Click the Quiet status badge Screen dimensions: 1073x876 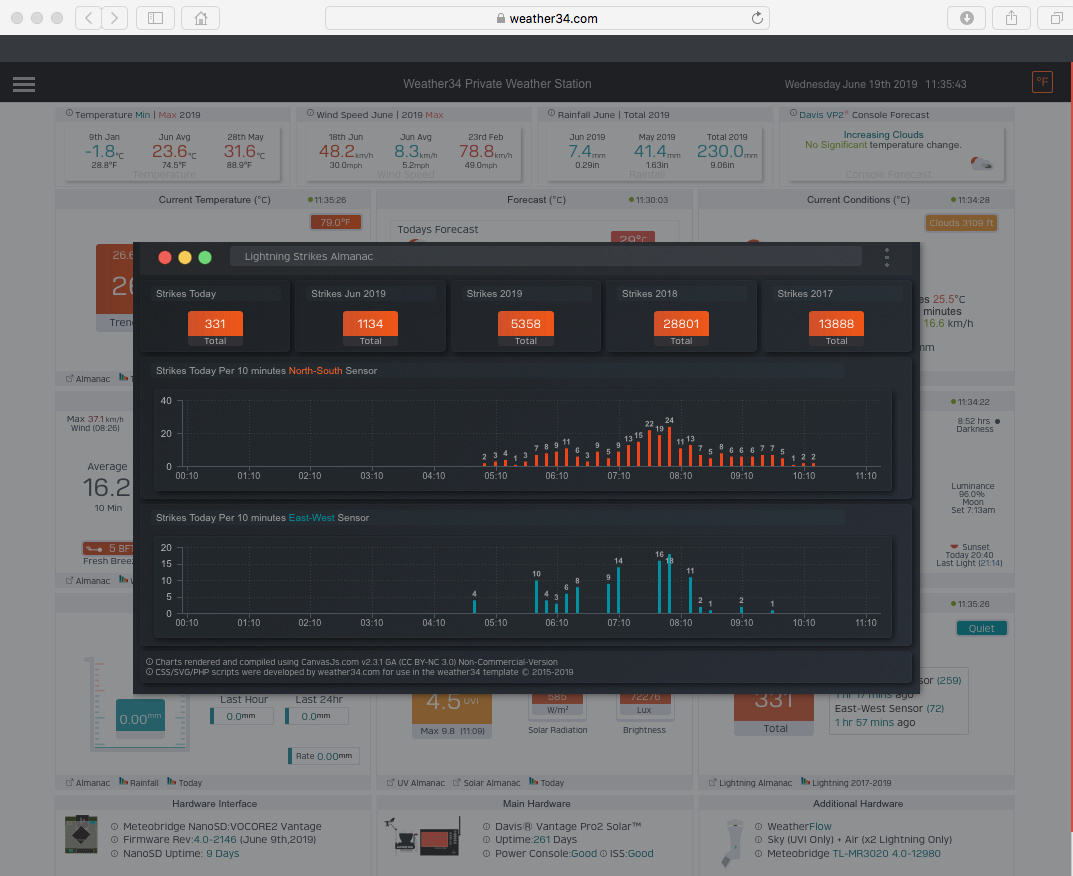(x=981, y=628)
